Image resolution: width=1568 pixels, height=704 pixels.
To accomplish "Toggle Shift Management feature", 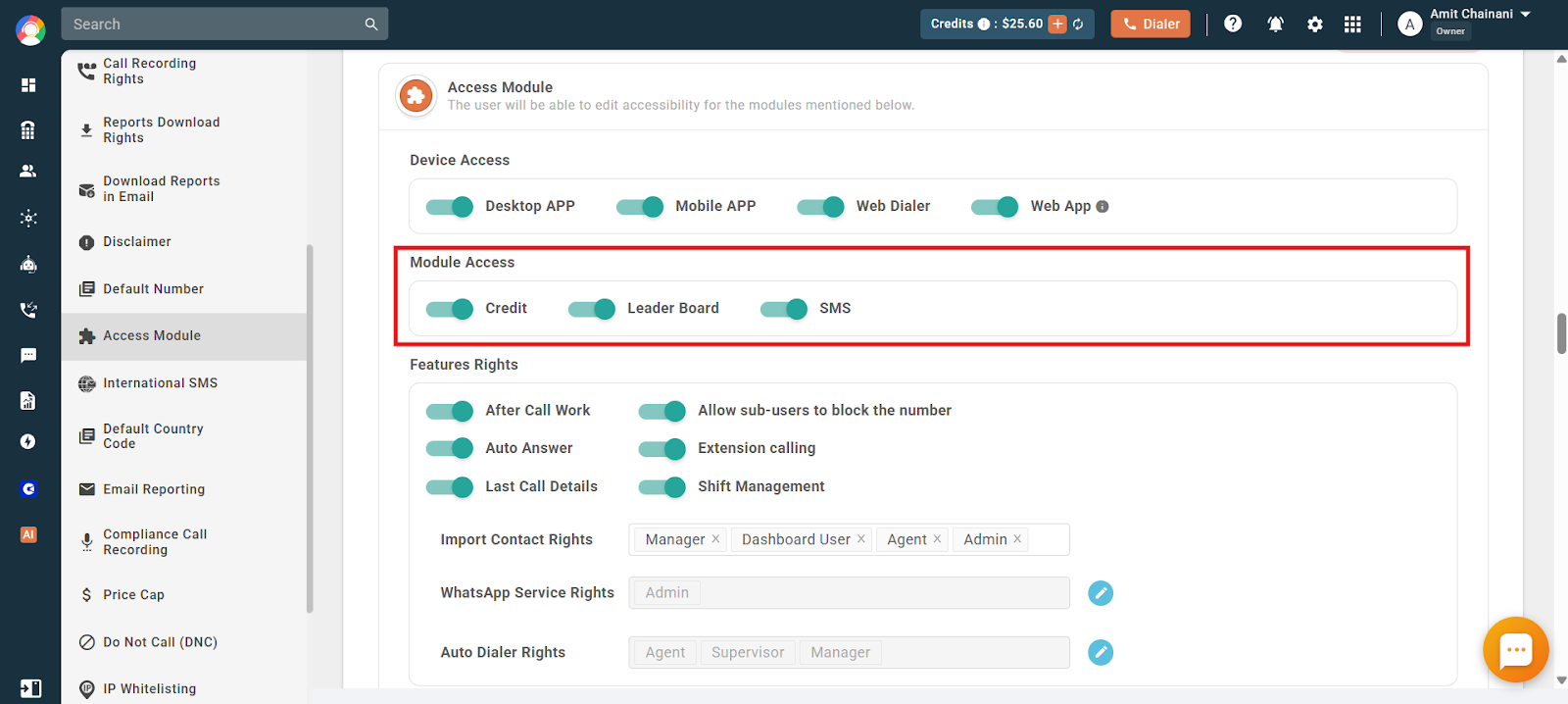I will (x=662, y=486).
